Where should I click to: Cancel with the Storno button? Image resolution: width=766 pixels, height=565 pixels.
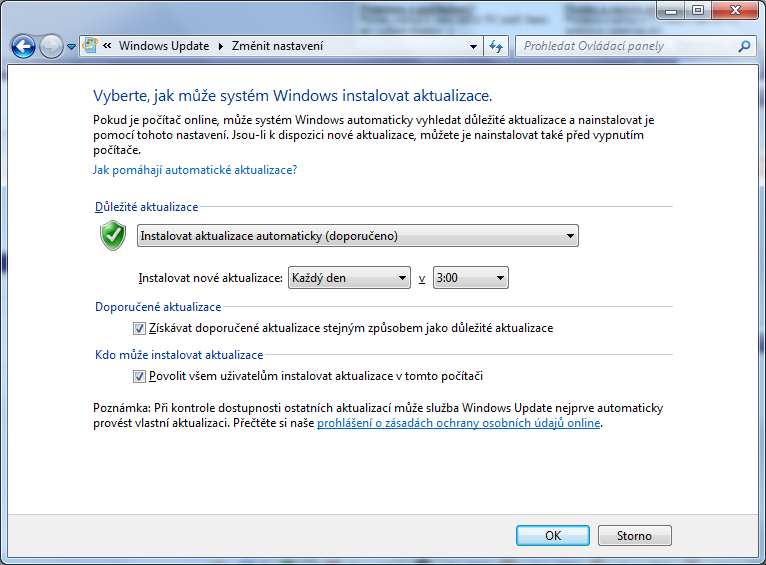(634, 536)
